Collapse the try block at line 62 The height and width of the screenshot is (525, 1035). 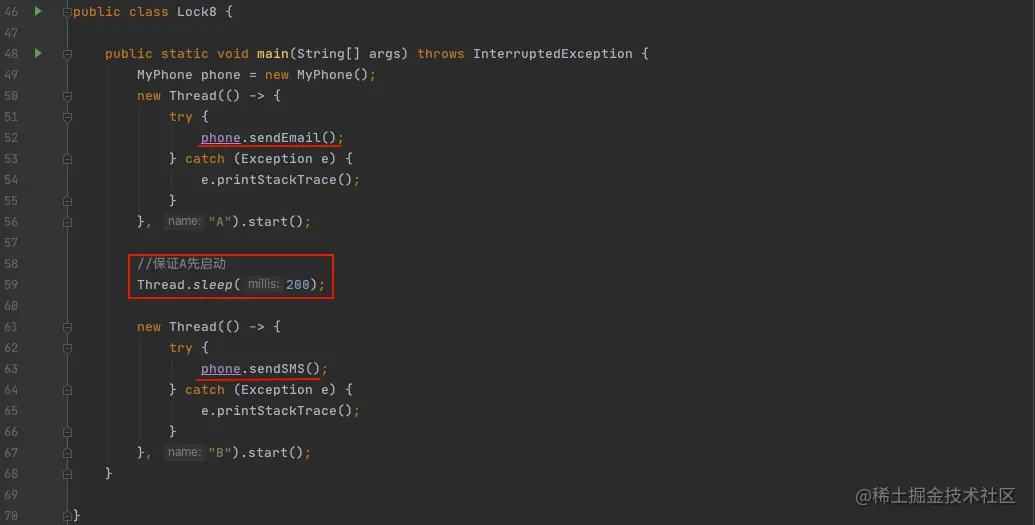coord(67,348)
